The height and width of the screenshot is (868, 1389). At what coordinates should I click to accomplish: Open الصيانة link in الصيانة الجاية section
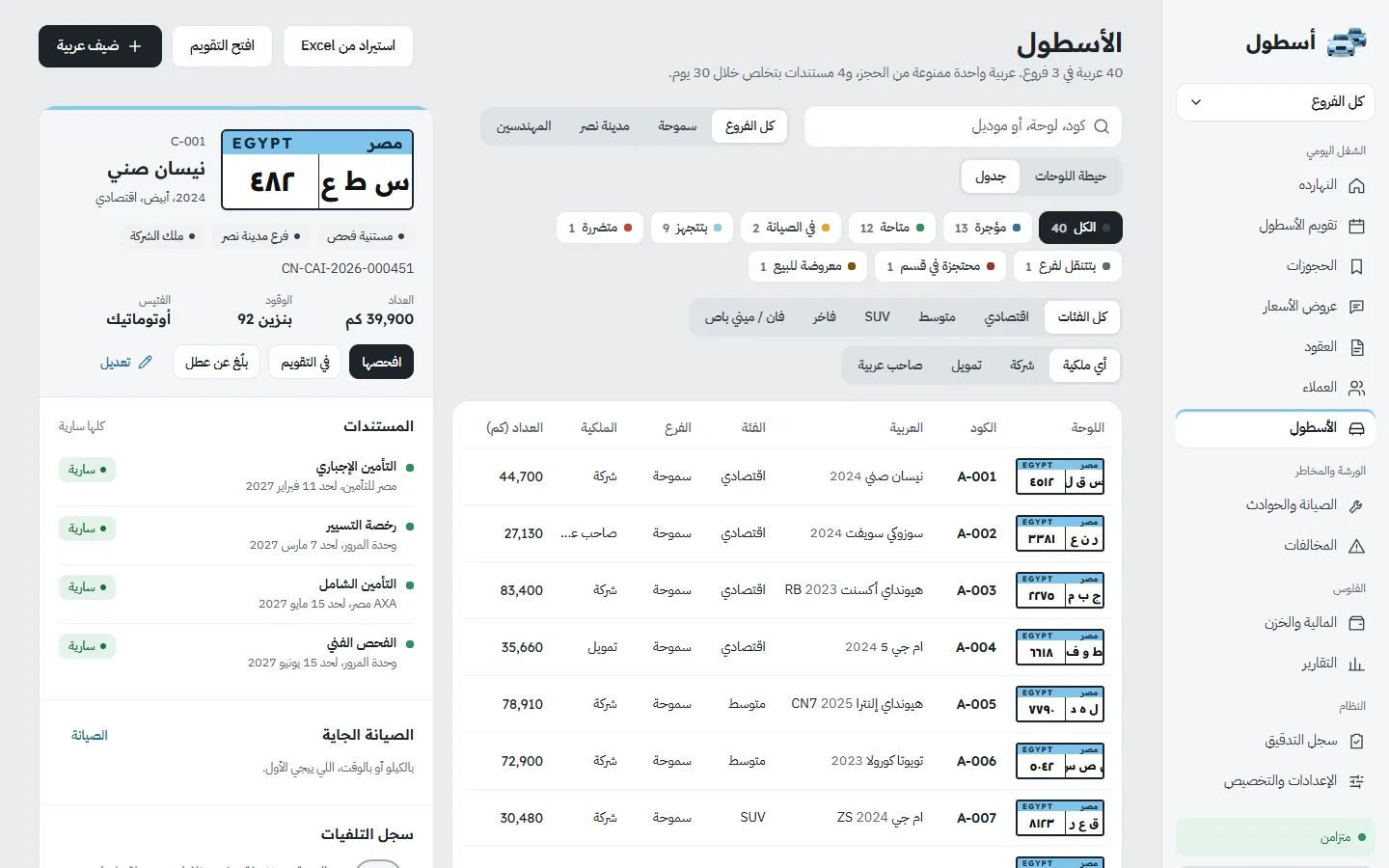(x=90, y=736)
